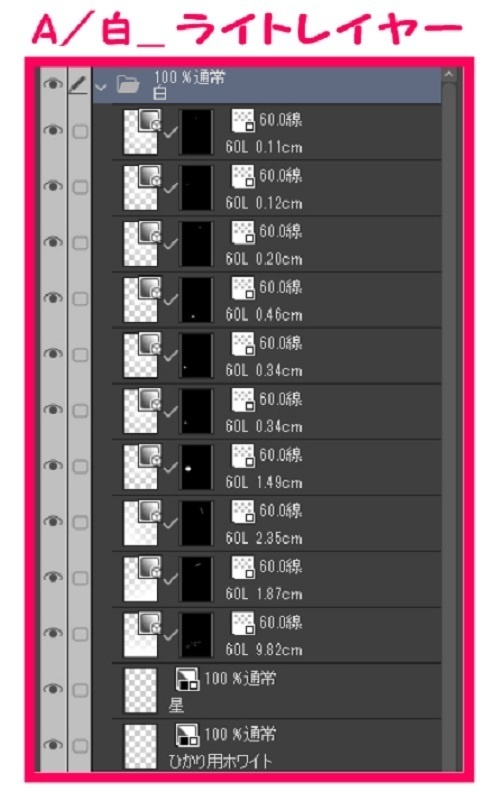Image resolution: width=500 pixels, height=806 pixels.
Task: Enable the checkbox next to 60L 0.20cm layer
Action: (x=80, y=243)
